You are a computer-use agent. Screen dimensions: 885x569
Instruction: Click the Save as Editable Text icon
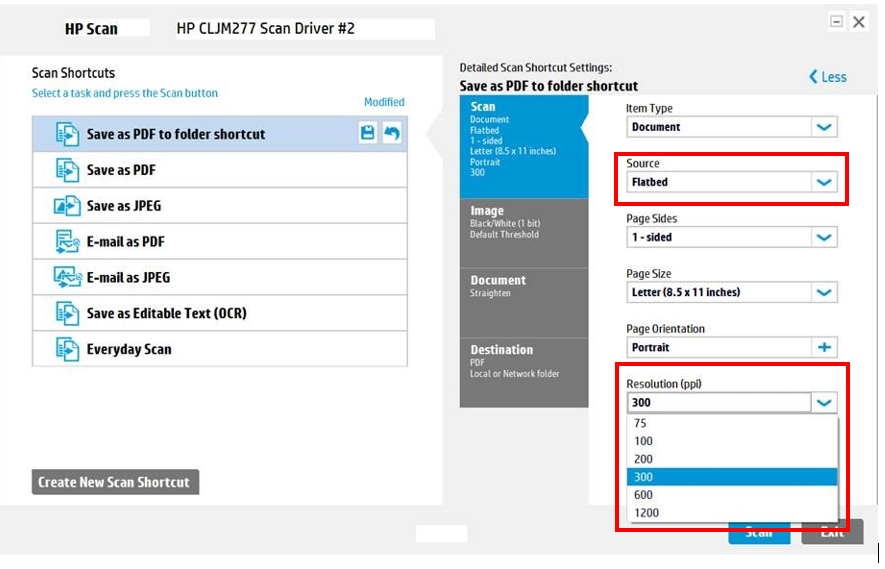click(x=67, y=313)
